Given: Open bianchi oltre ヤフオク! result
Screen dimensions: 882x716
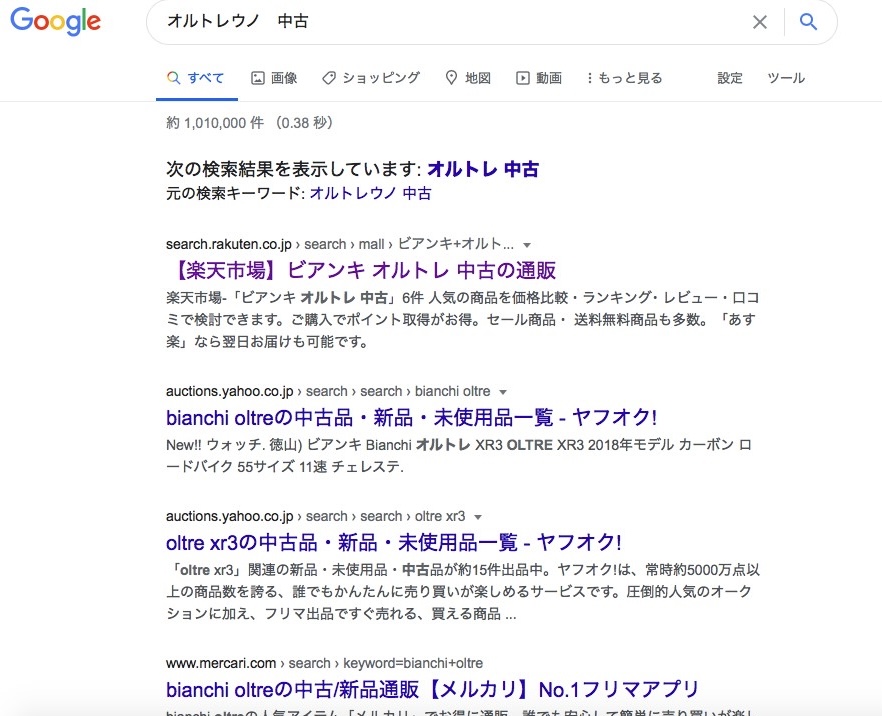Looking at the screenshot, I should [411, 417].
